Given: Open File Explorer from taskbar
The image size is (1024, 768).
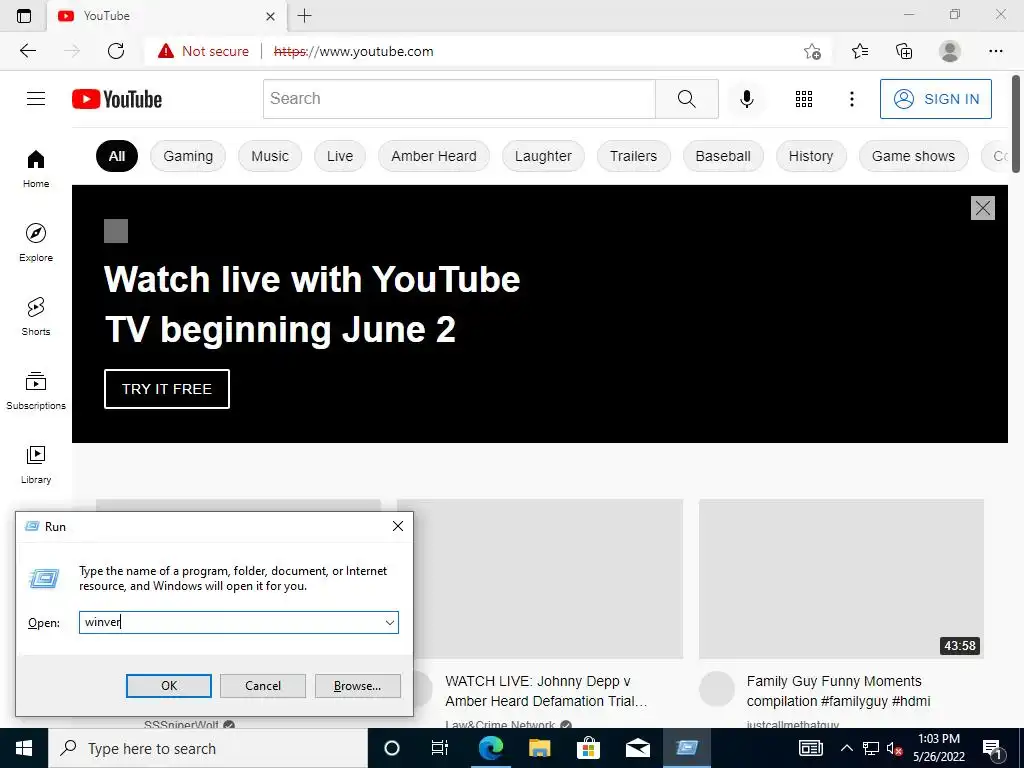Looking at the screenshot, I should pyautogui.click(x=539, y=748).
